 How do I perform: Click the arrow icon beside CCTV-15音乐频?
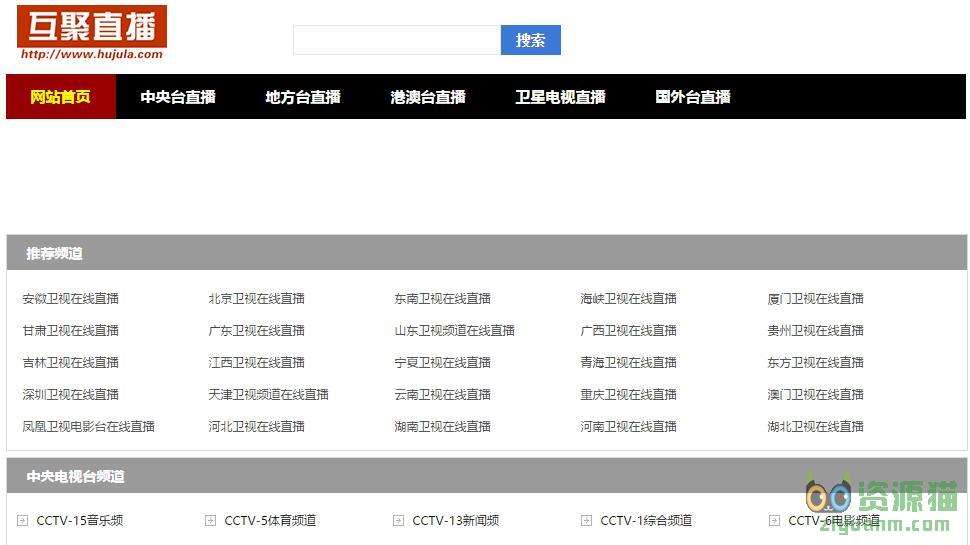click(22, 520)
